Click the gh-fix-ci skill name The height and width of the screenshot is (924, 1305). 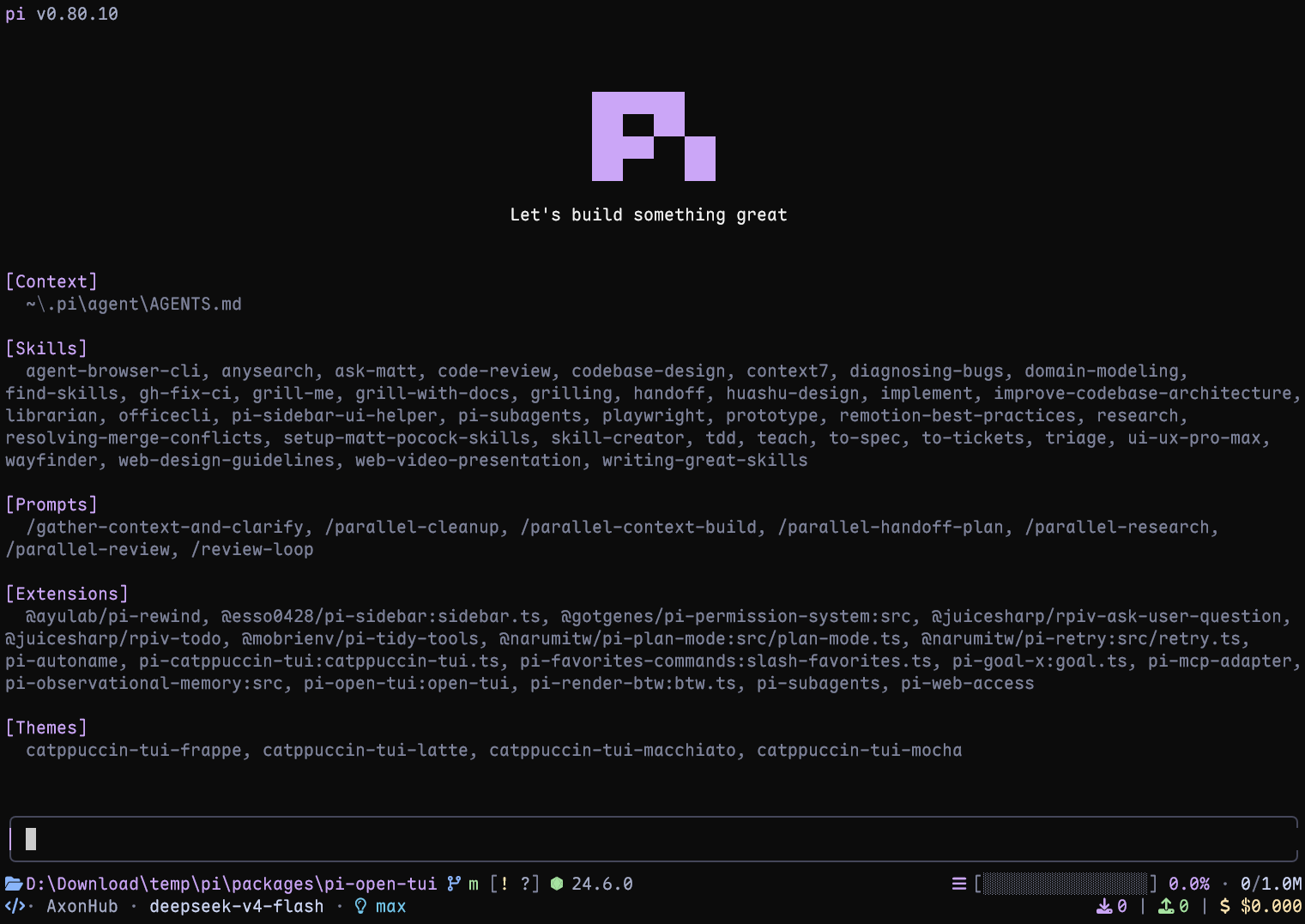pos(185,393)
